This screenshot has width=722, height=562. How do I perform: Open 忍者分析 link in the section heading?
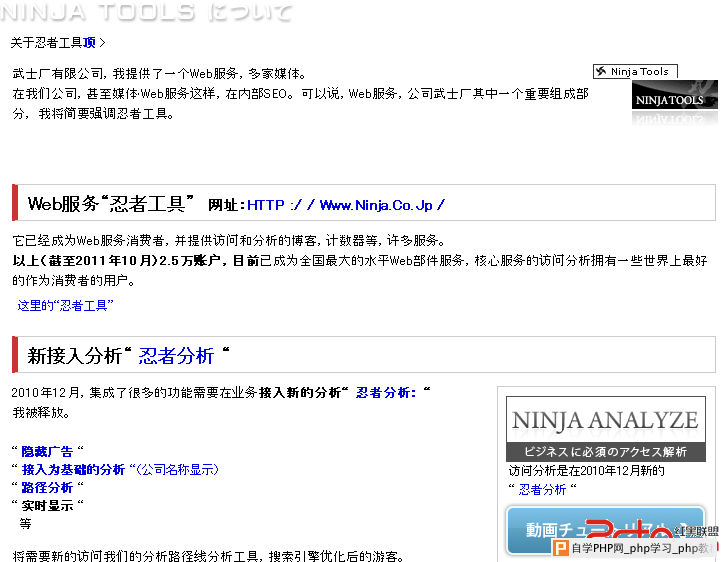point(176,356)
